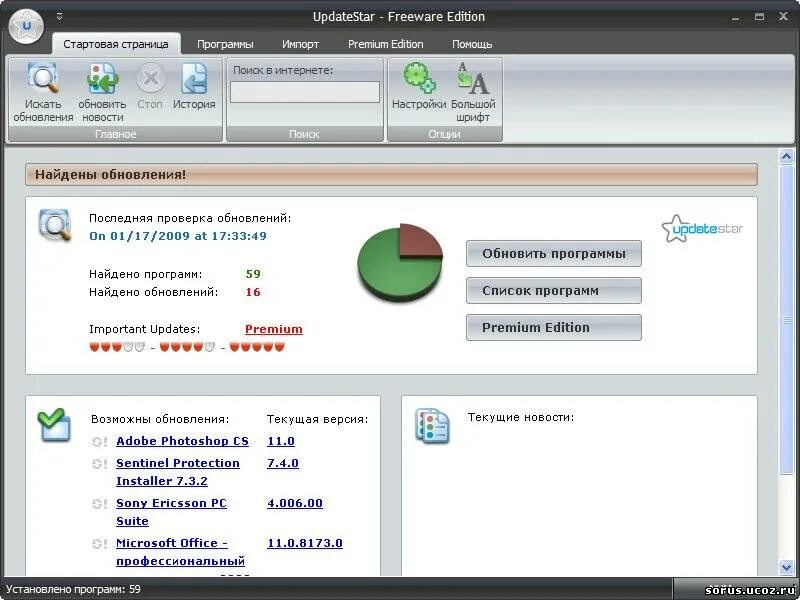Click the Important Updates shield rating icons

click(x=187, y=347)
